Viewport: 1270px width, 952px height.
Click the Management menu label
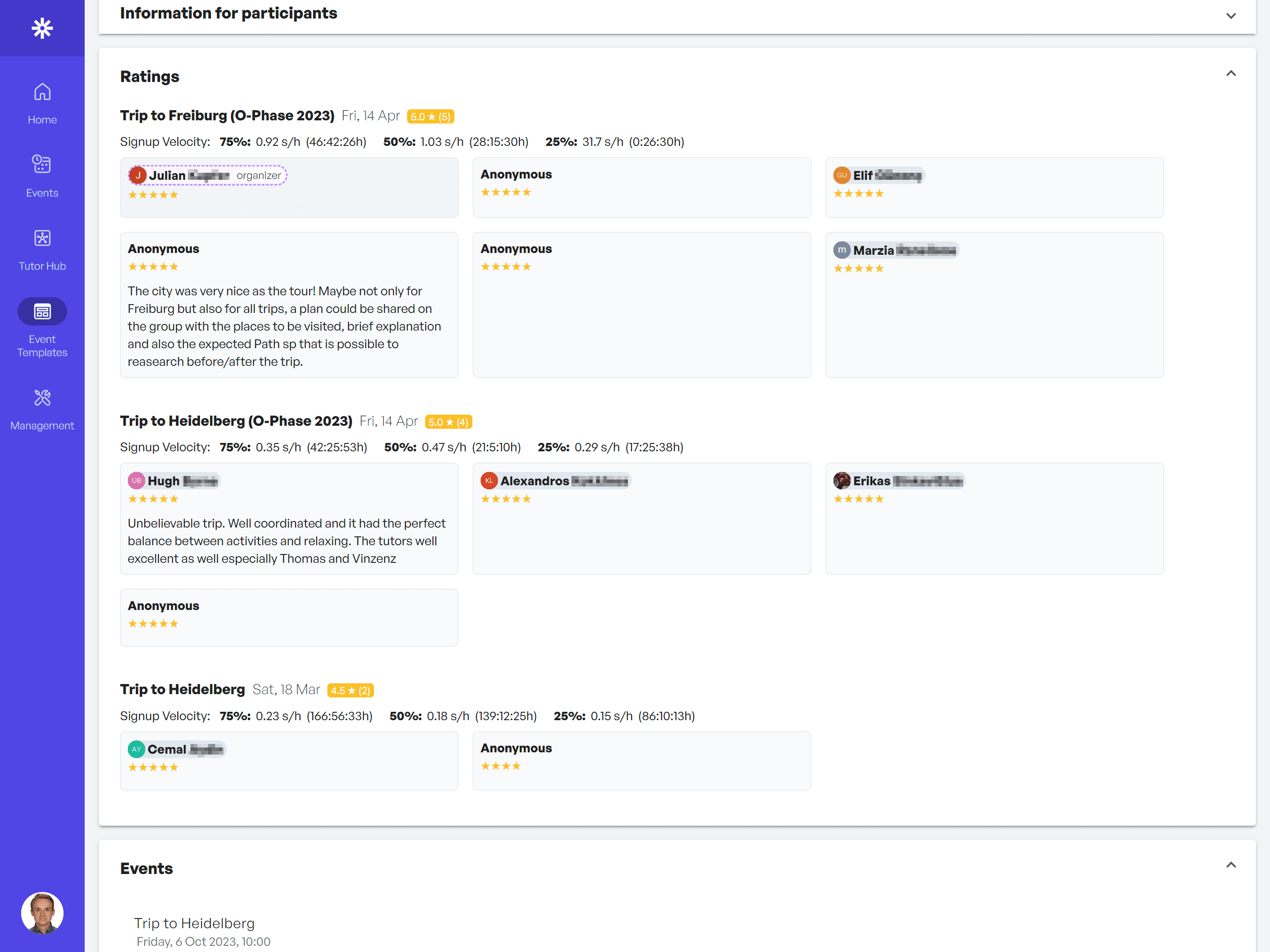42,426
